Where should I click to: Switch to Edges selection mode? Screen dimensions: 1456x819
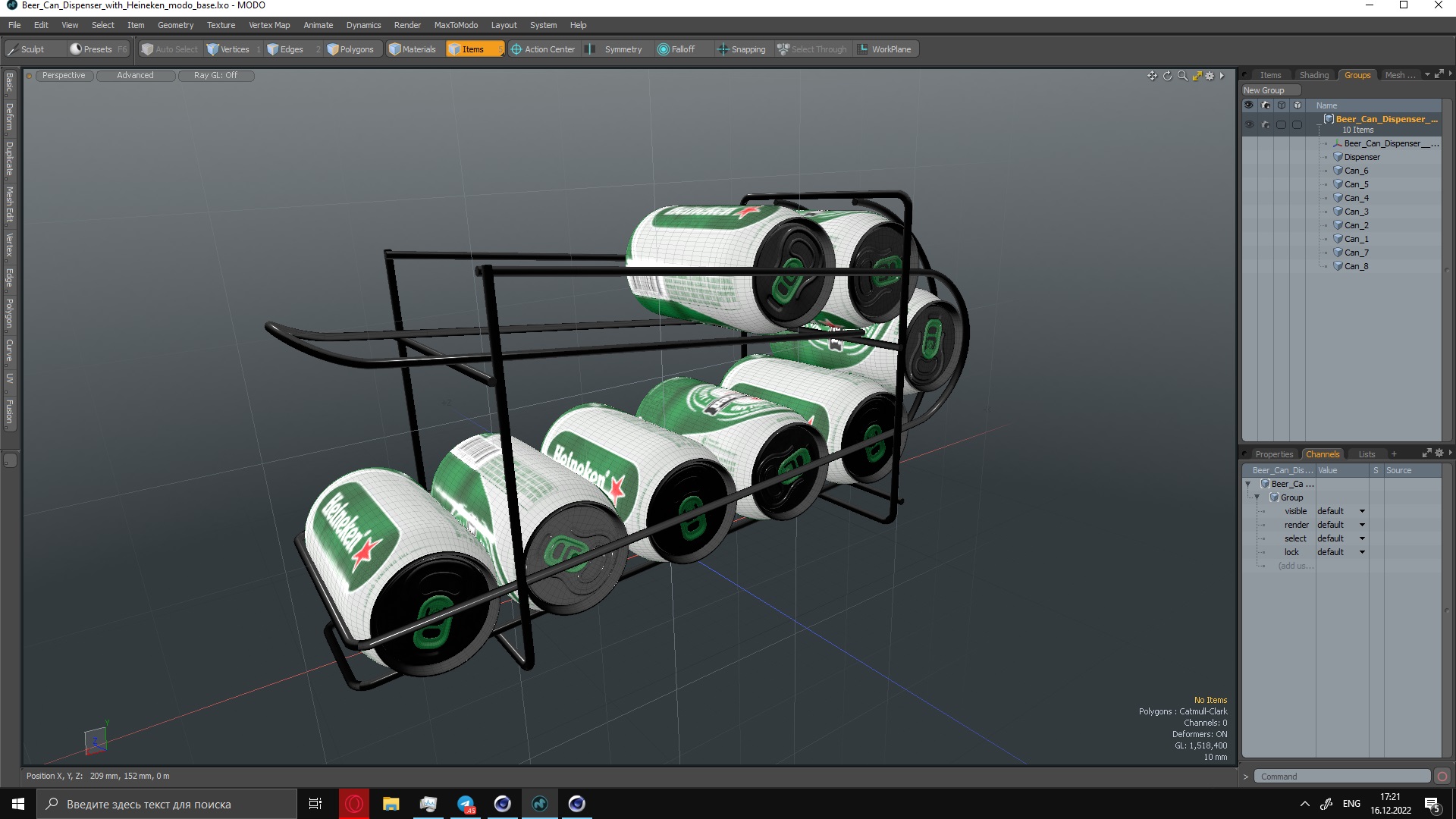tap(293, 49)
